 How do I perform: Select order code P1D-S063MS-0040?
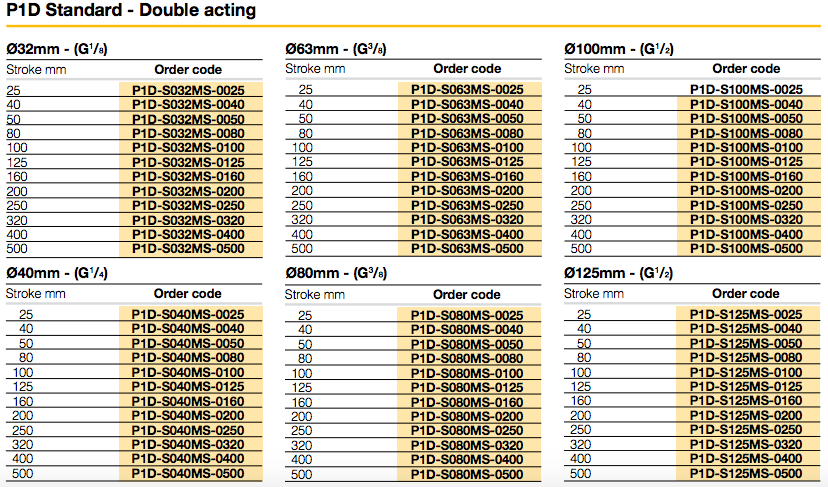[467, 104]
